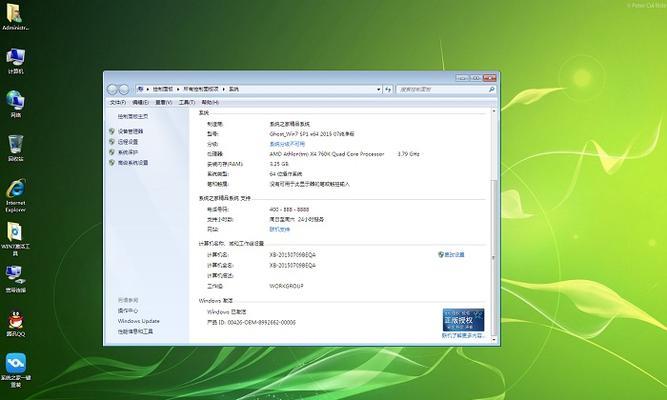
Task: Open the File (文件) menu
Action: coord(118,103)
